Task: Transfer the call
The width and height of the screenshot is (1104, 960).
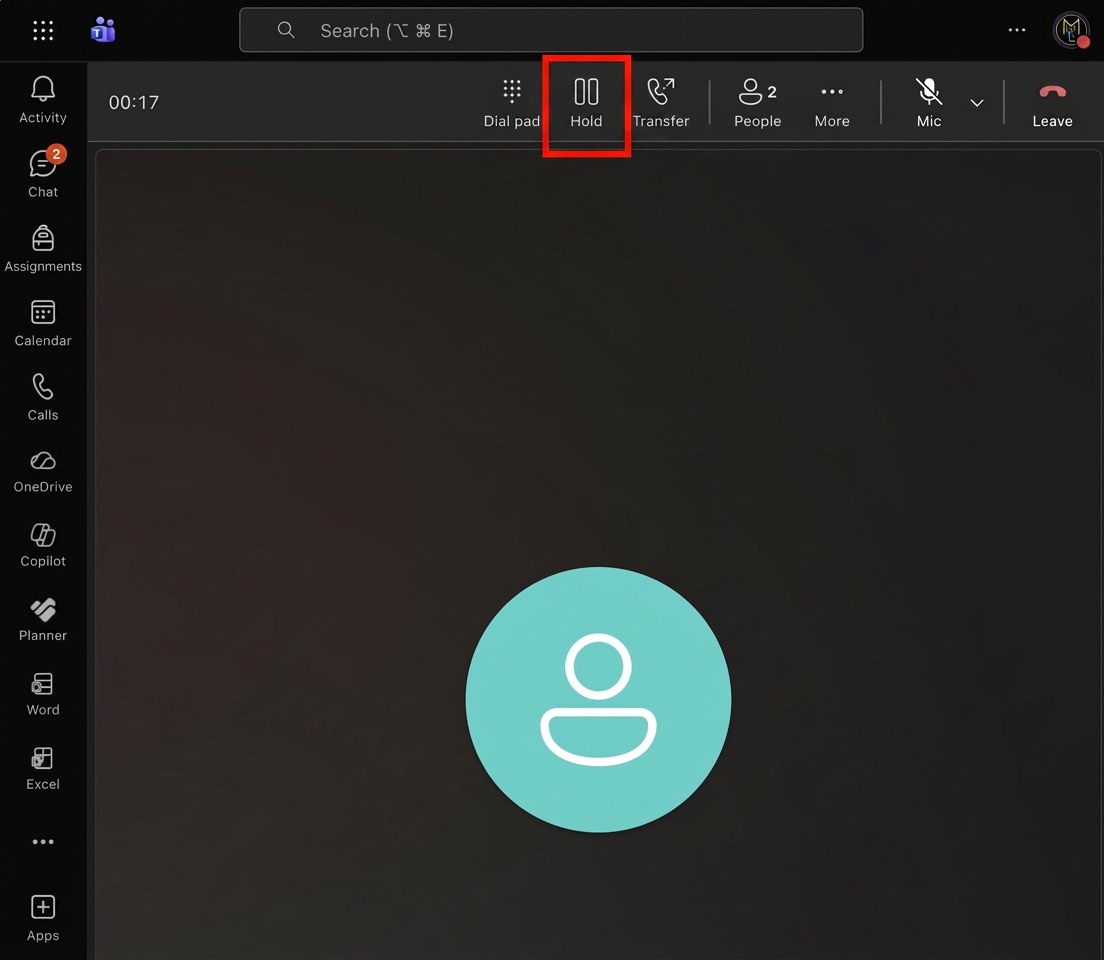Action: tap(660, 103)
